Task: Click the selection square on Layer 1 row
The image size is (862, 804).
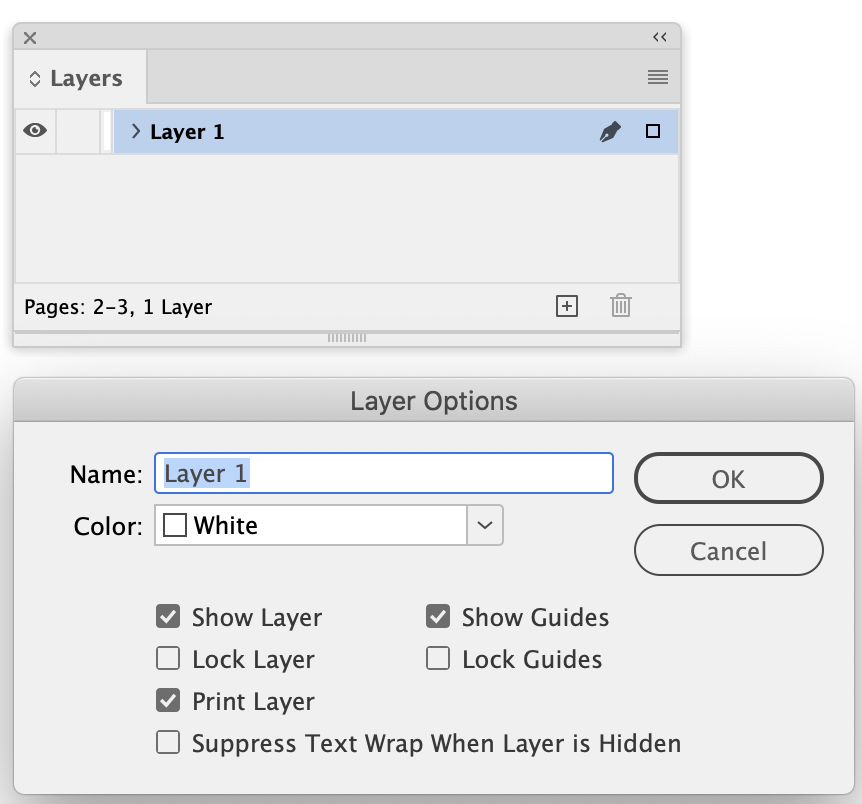Action: click(x=652, y=130)
